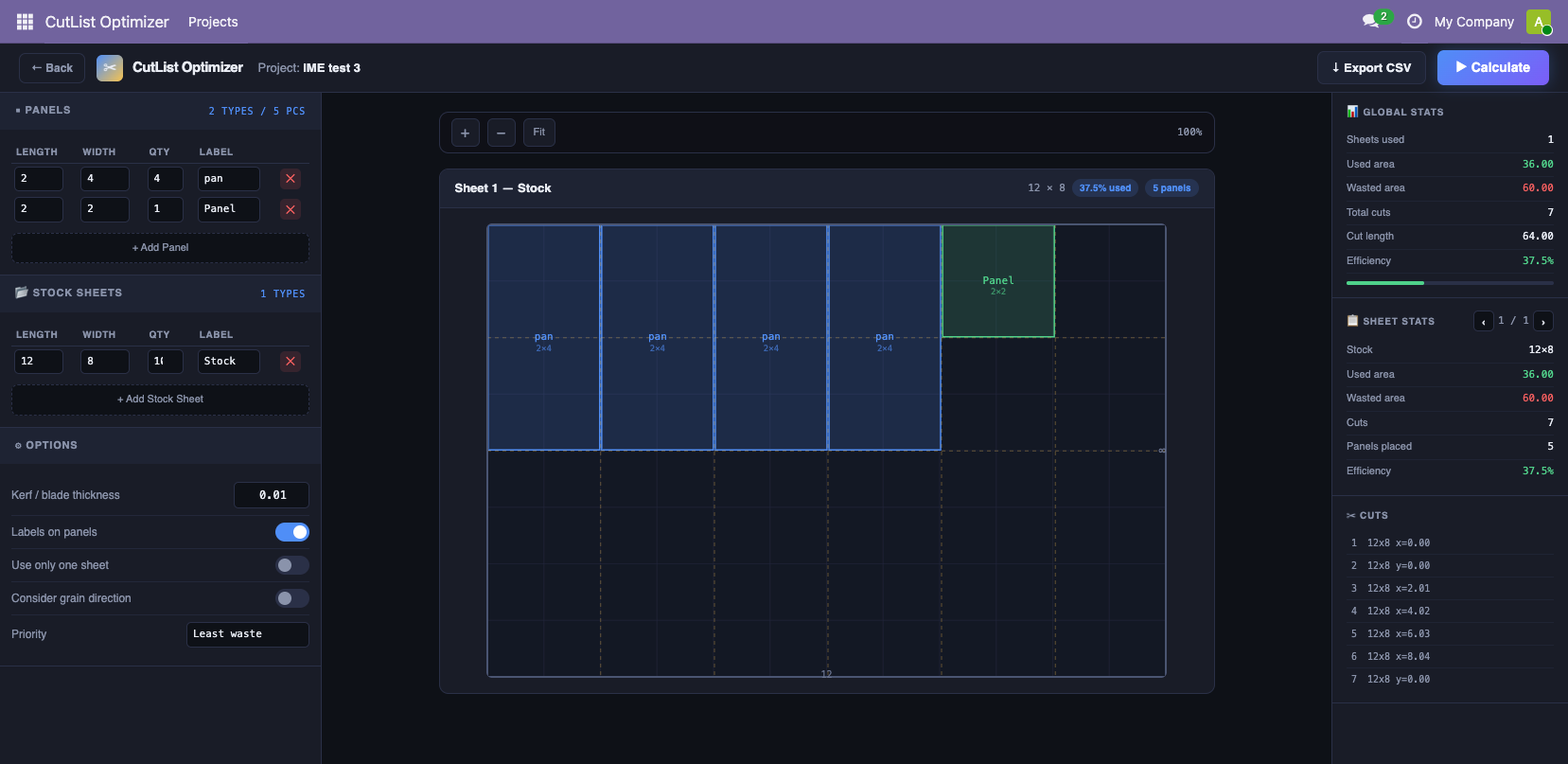Click the Back button
The image size is (1568, 764).
(x=52, y=68)
